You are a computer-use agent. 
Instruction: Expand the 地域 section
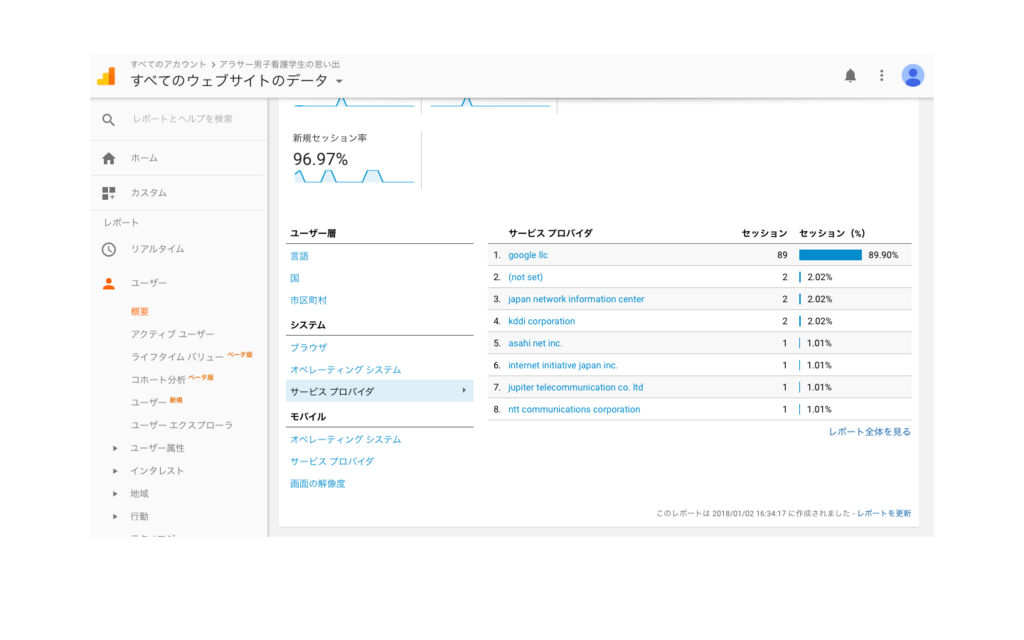(x=115, y=494)
